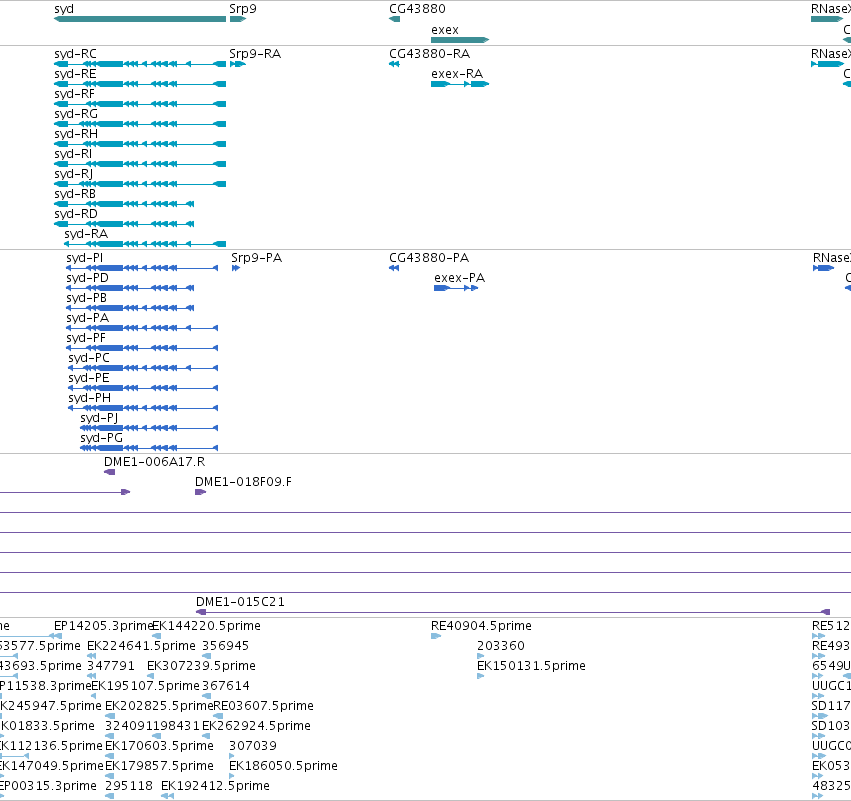Open the syd-RC transcript label
851x801 pixels.
pyautogui.click(x=75, y=54)
